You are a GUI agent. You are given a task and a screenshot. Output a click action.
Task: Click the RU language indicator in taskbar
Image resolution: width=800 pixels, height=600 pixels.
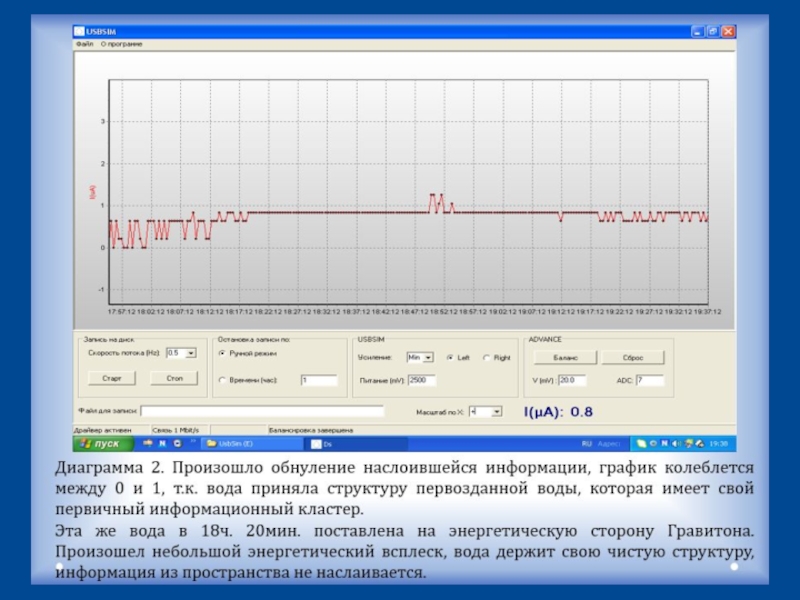coord(587,443)
